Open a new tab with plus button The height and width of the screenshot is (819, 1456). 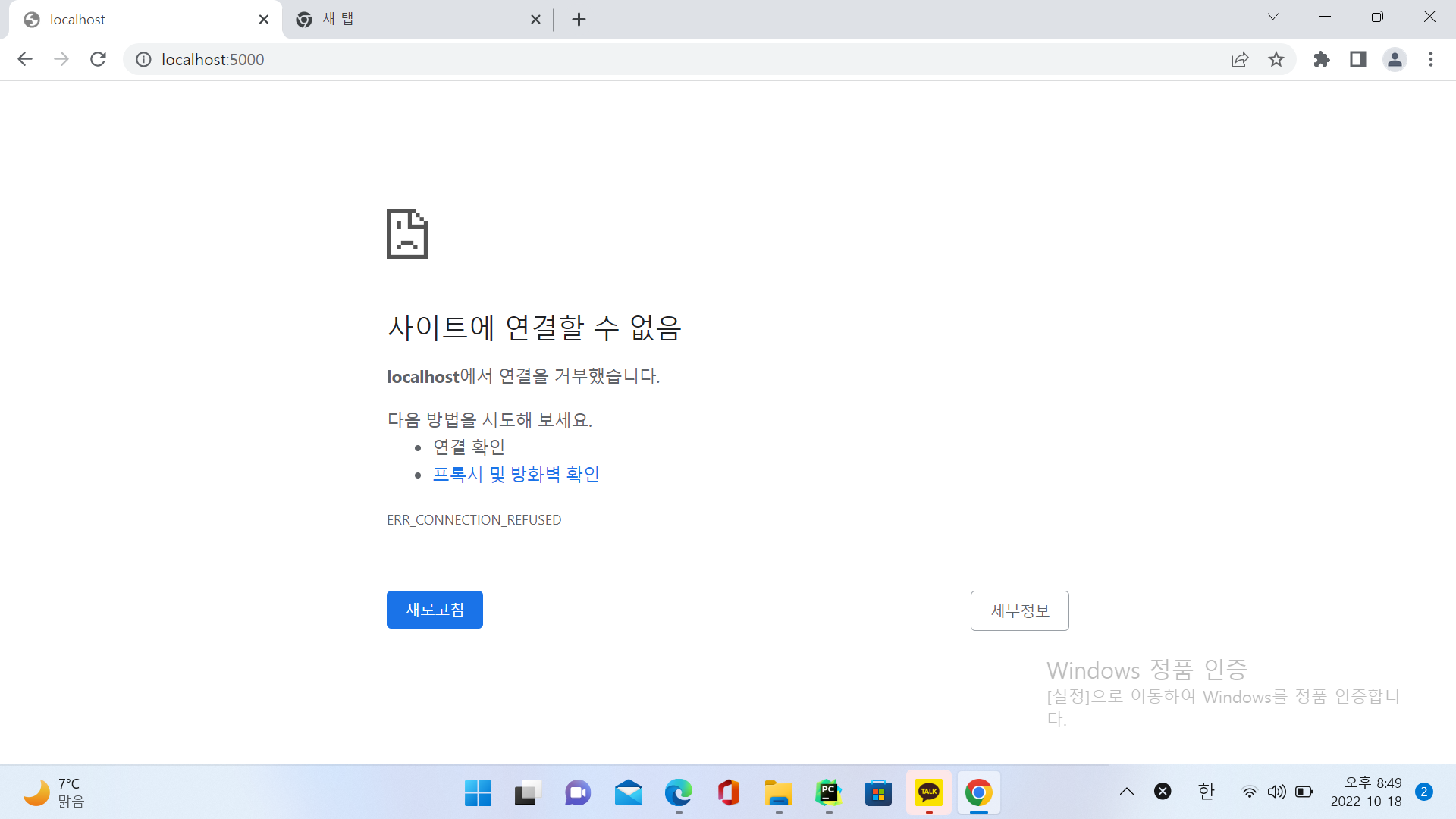coord(579,20)
